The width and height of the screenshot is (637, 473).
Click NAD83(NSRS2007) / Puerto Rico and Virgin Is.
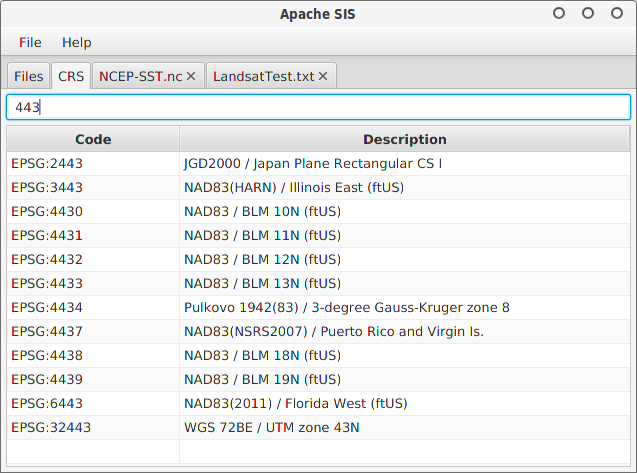point(334,331)
